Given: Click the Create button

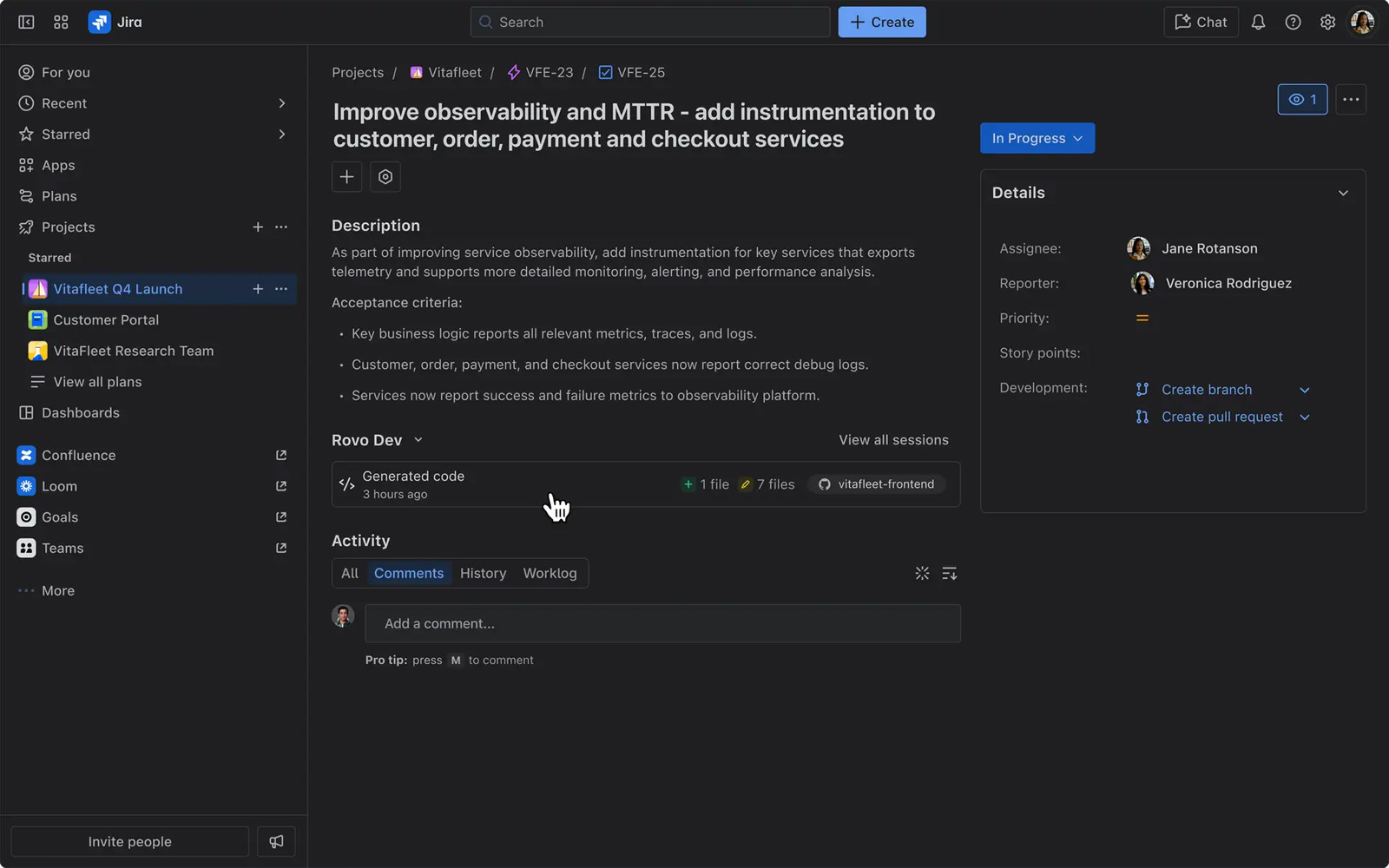Looking at the screenshot, I should 881,22.
